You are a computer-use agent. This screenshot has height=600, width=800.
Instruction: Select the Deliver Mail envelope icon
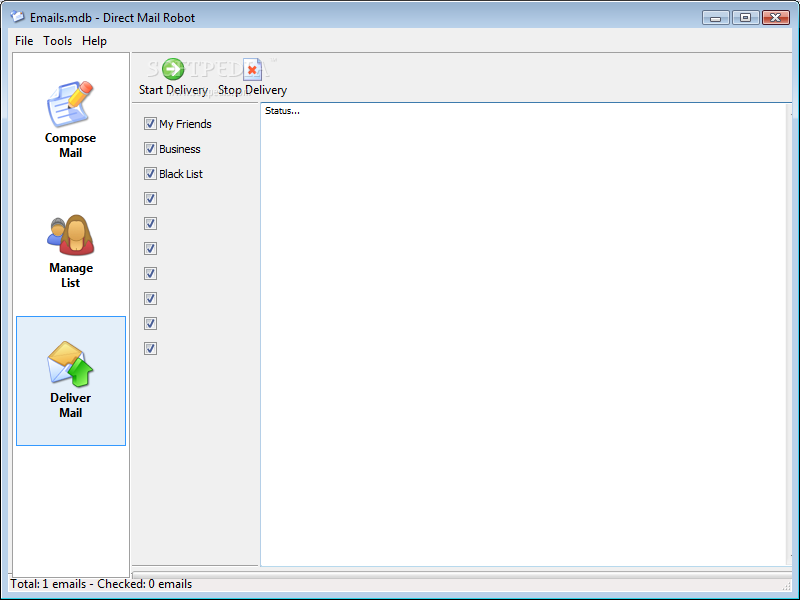(x=70, y=363)
